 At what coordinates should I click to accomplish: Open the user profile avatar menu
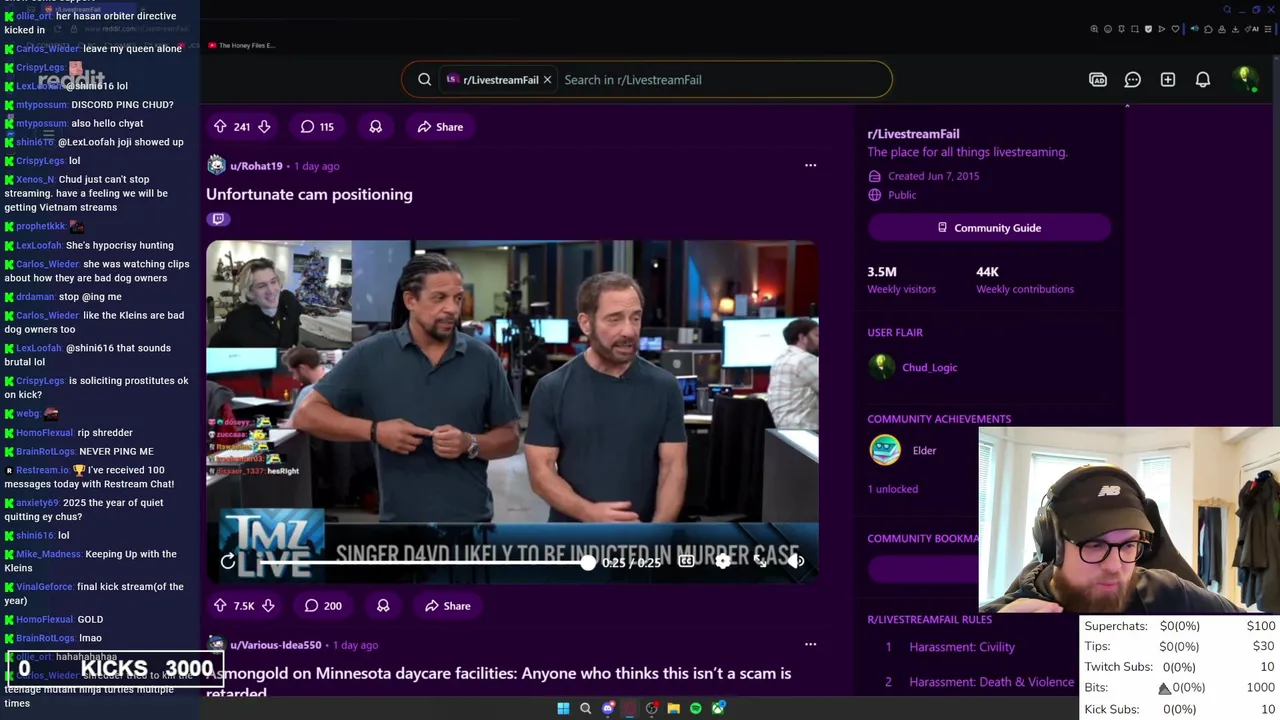1245,79
